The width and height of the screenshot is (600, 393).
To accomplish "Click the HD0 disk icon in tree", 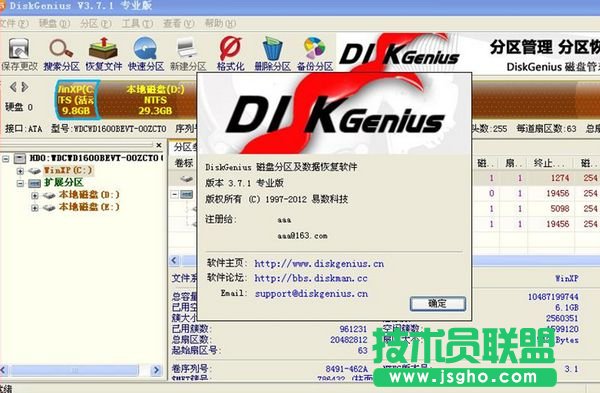I will coord(20,158).
